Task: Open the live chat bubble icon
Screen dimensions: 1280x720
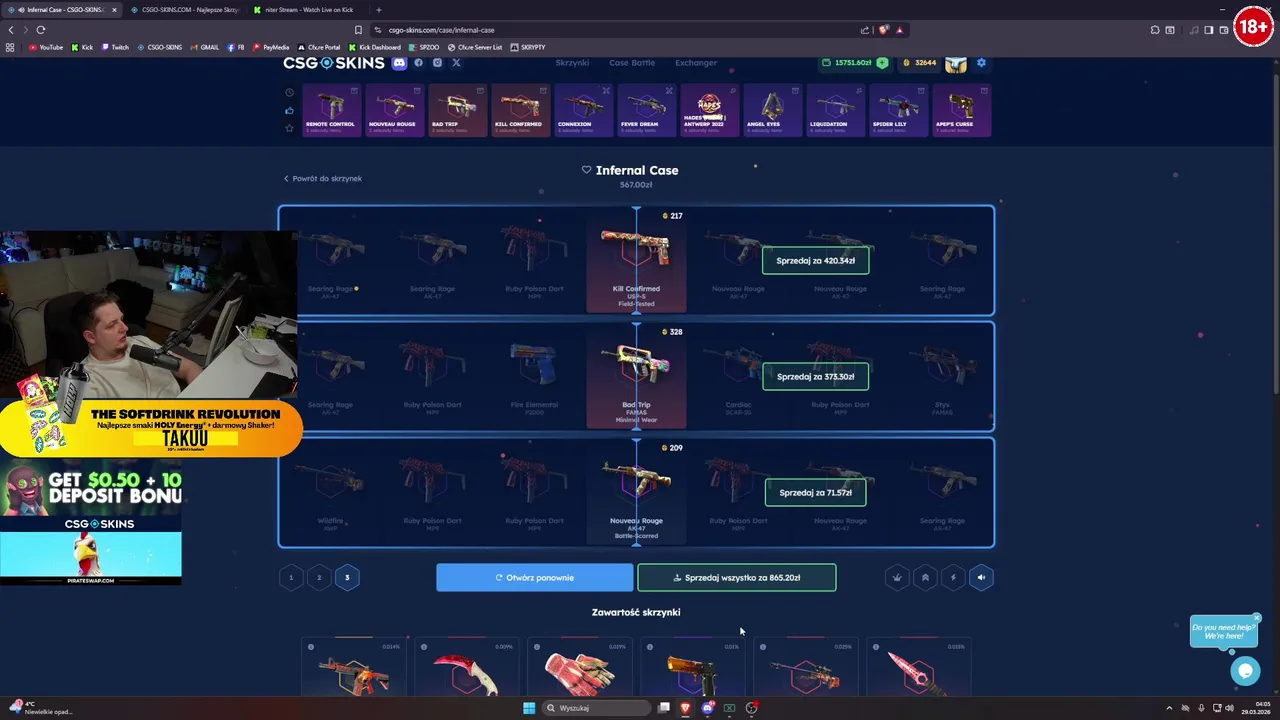Action: coord(1245,671)
